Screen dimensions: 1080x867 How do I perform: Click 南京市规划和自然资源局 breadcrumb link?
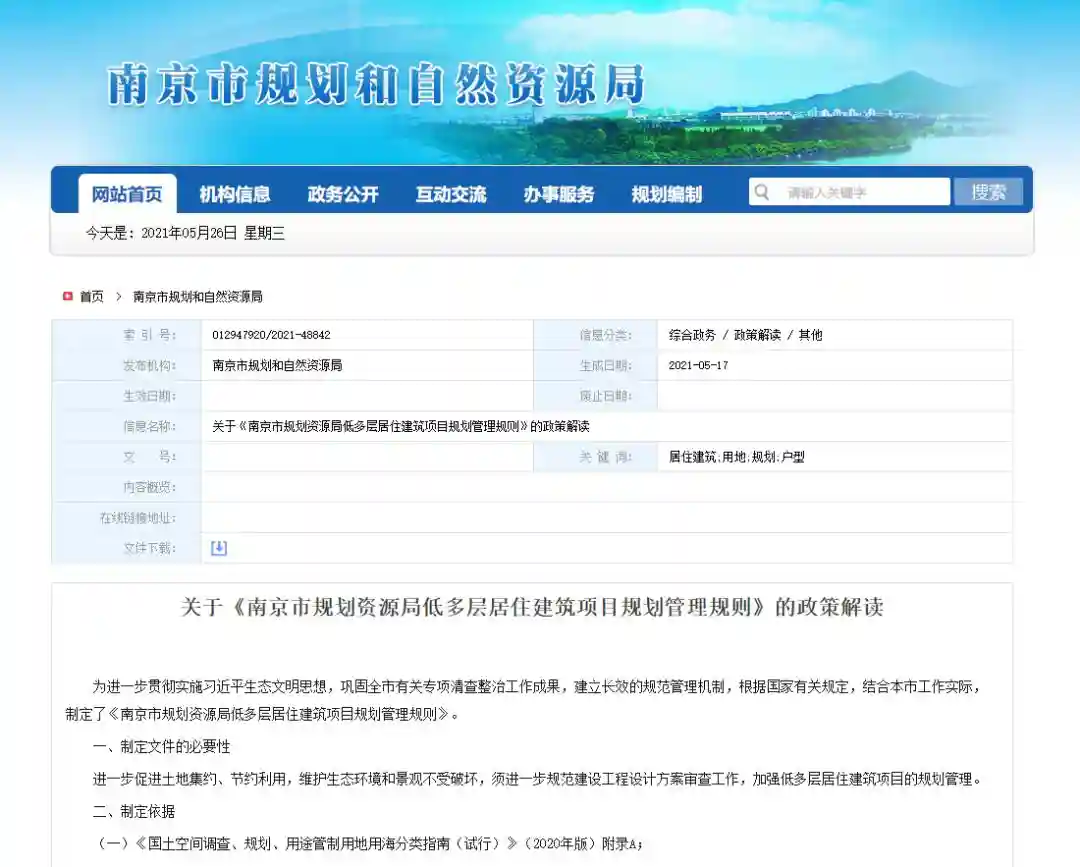point(198,297)
